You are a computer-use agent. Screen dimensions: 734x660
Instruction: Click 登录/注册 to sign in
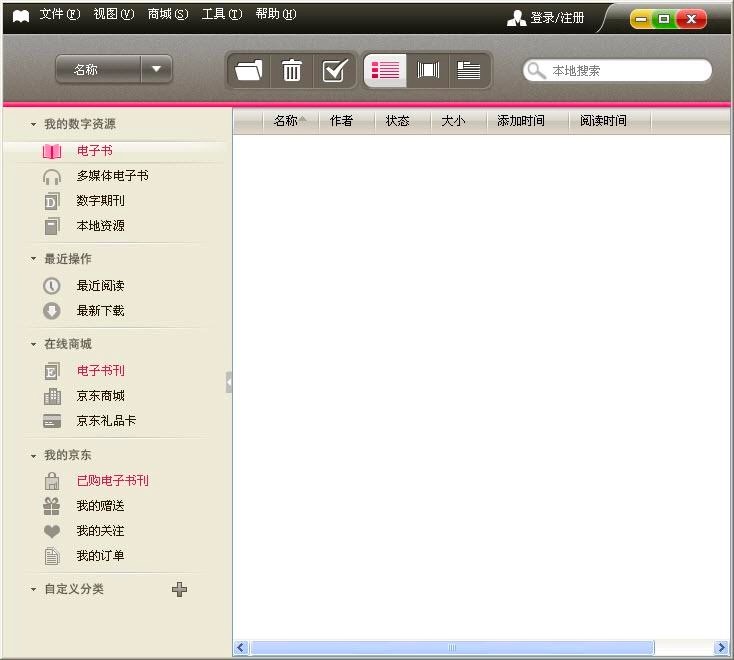(x=547, y=18)
